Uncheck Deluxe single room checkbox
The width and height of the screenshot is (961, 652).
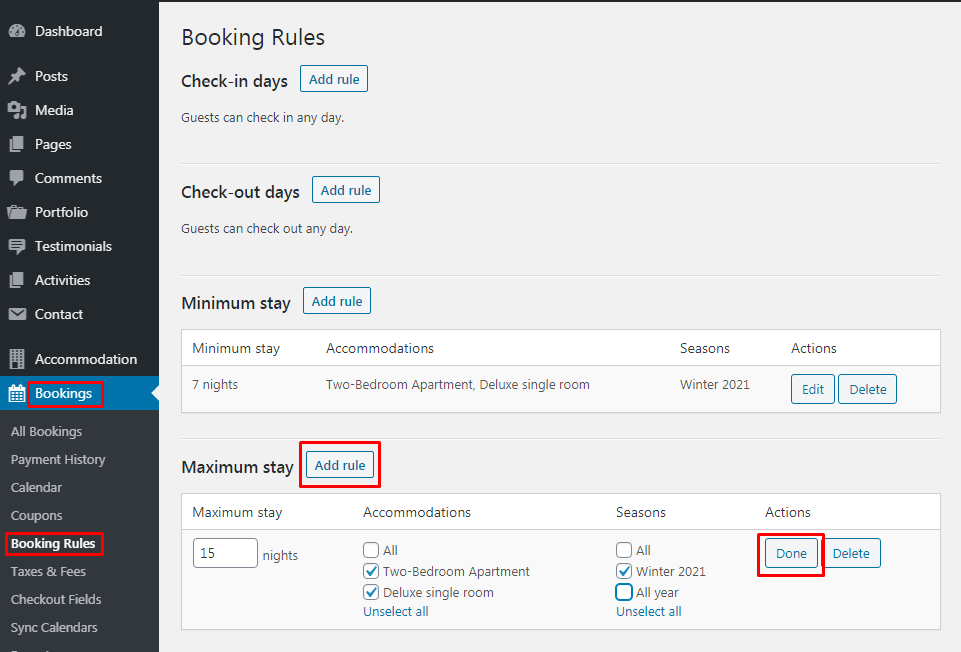[x=371, y=593]
